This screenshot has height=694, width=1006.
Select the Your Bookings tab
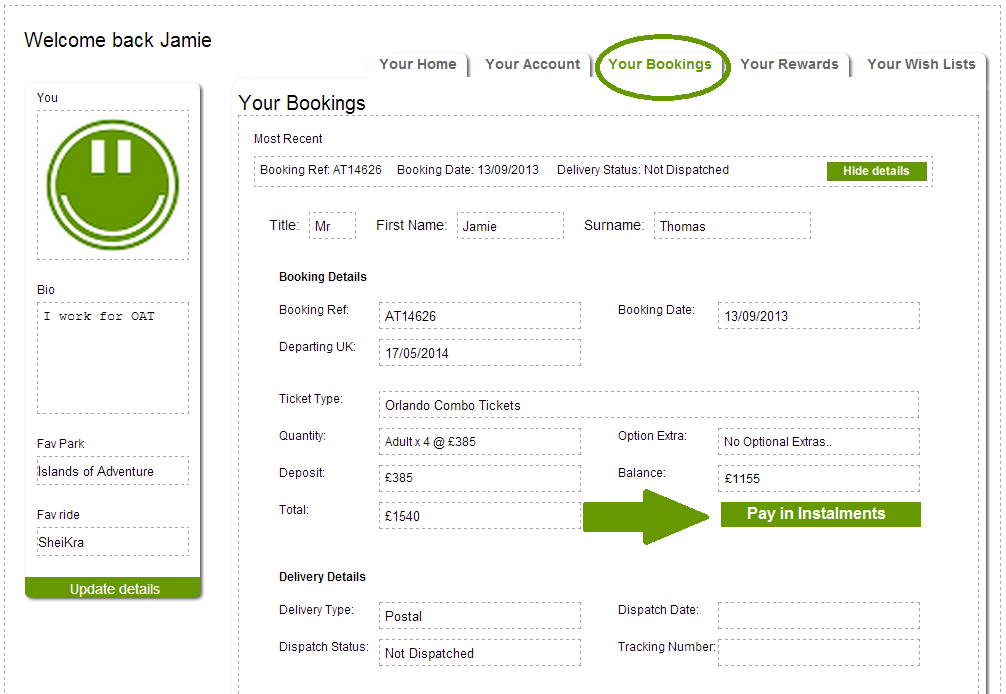coord(660,64)
